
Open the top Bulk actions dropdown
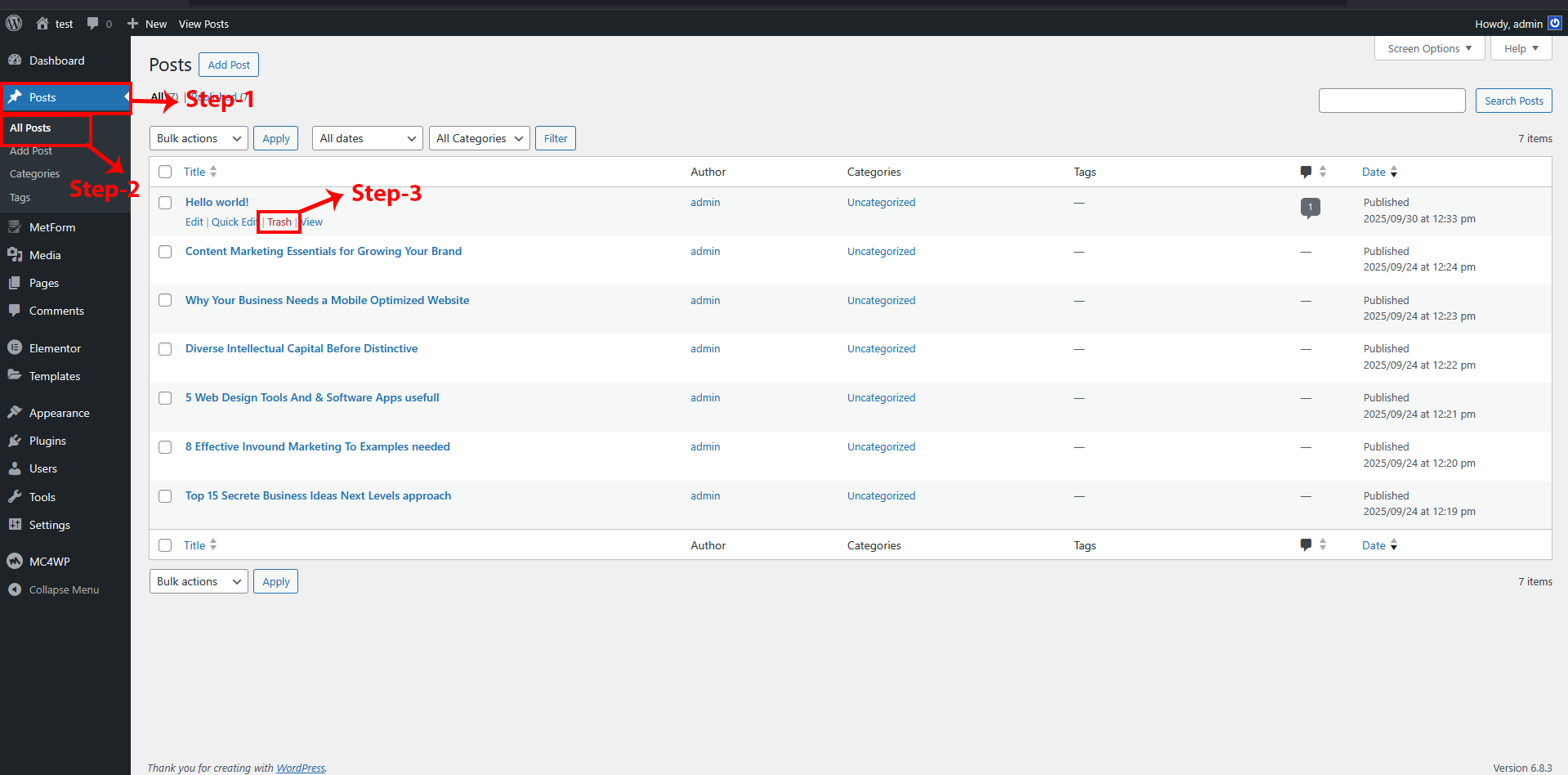coord(199,138)
